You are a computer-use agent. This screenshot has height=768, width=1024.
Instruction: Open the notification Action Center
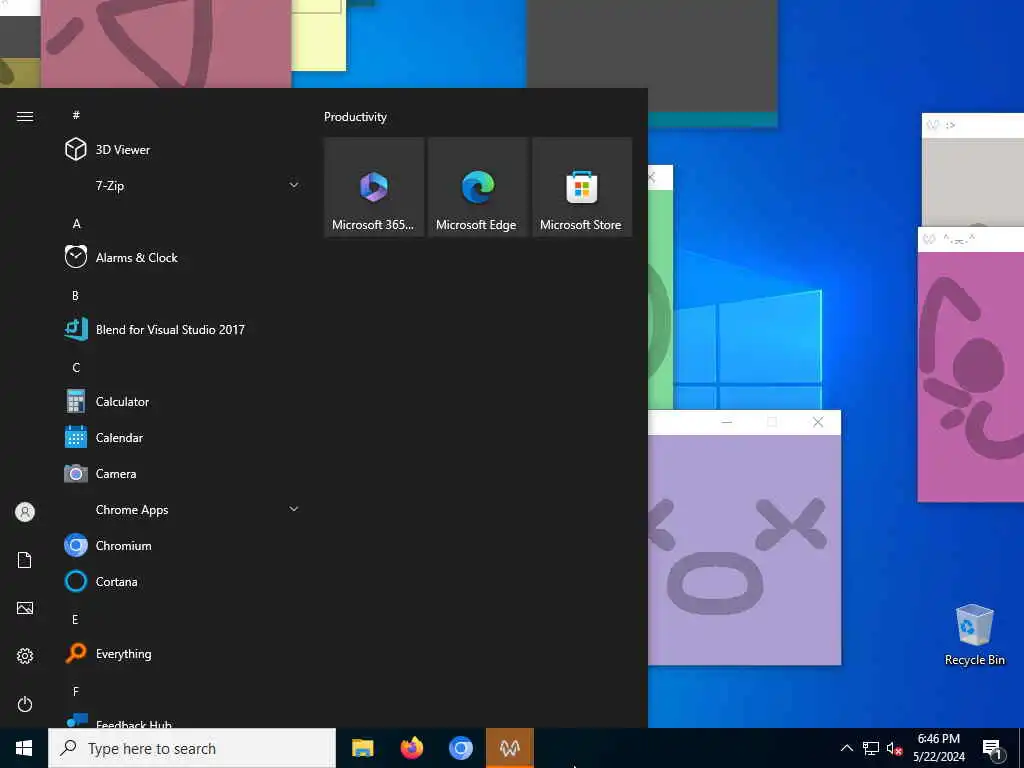point(992,748)
